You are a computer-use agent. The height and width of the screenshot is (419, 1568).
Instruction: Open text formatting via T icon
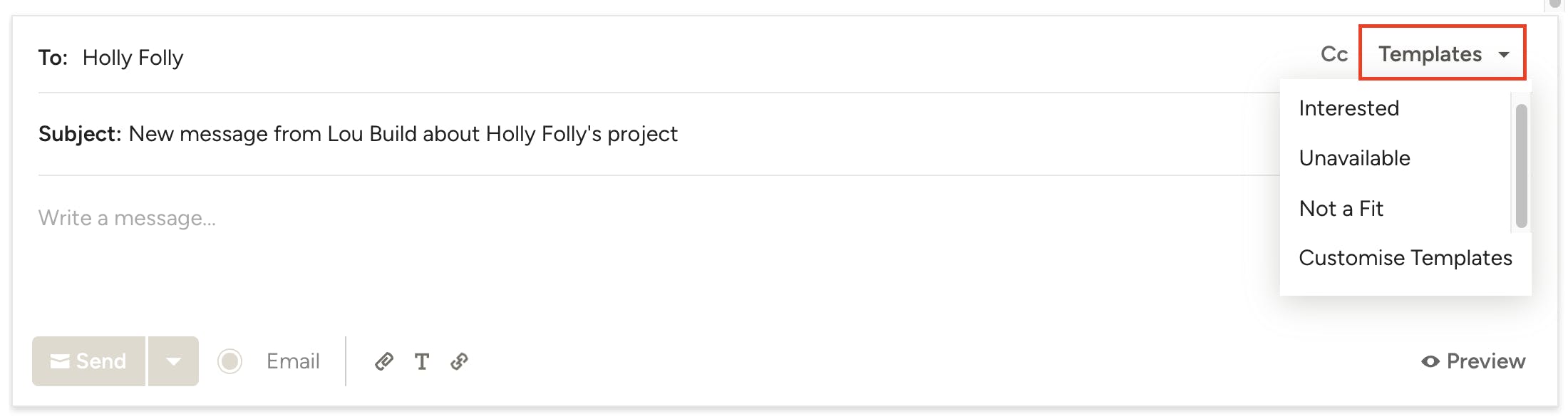click(x=422, y=362)
